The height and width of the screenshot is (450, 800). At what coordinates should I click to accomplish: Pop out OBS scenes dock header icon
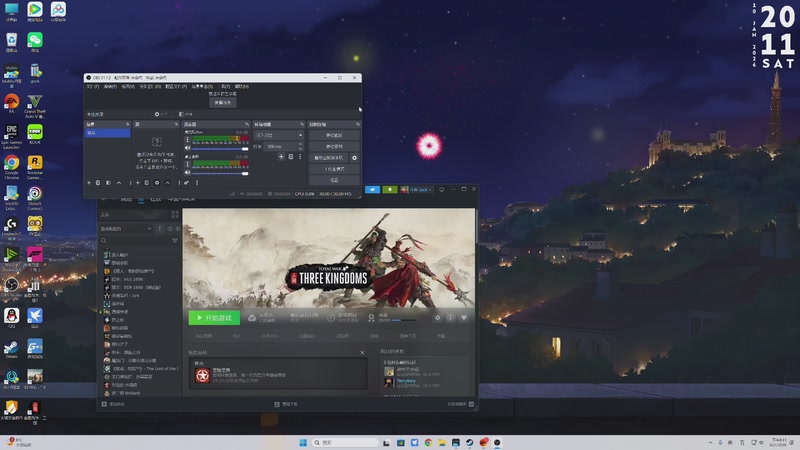point(128,124)
